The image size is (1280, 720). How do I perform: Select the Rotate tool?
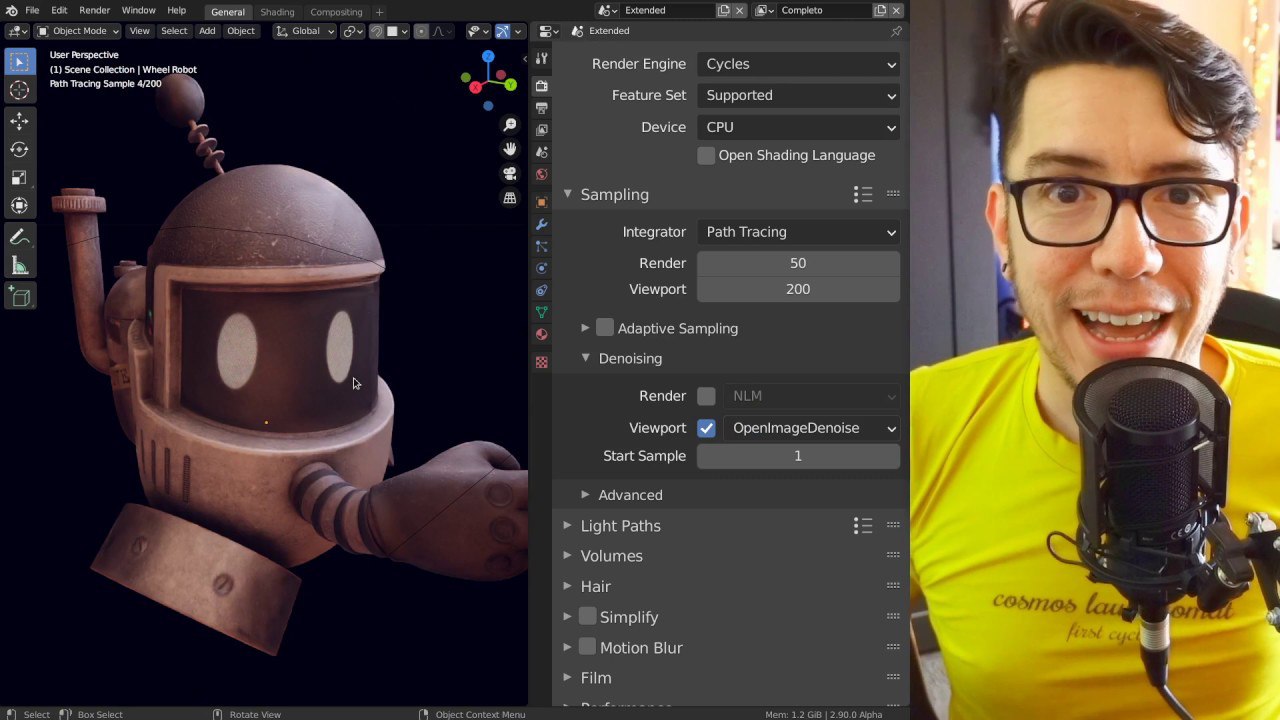[x=19, y=149]
